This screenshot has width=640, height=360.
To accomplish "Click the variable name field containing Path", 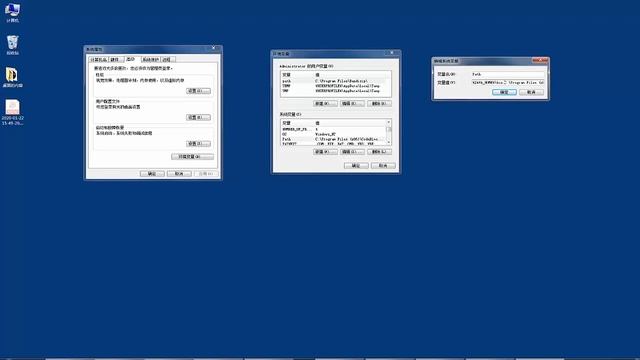I will point(508,74).
